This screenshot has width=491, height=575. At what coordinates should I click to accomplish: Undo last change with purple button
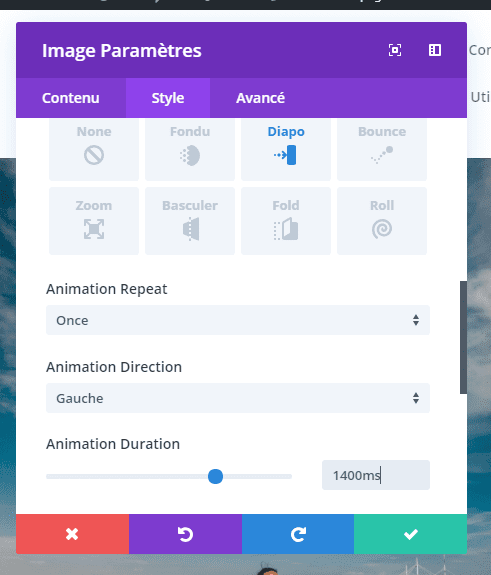pos(186,534)
